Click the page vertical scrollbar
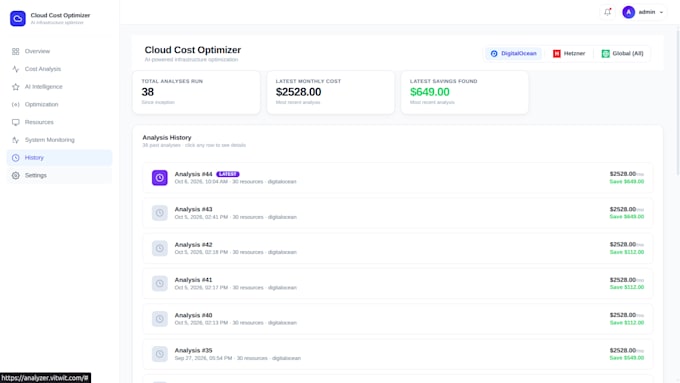 click(678, 100)
